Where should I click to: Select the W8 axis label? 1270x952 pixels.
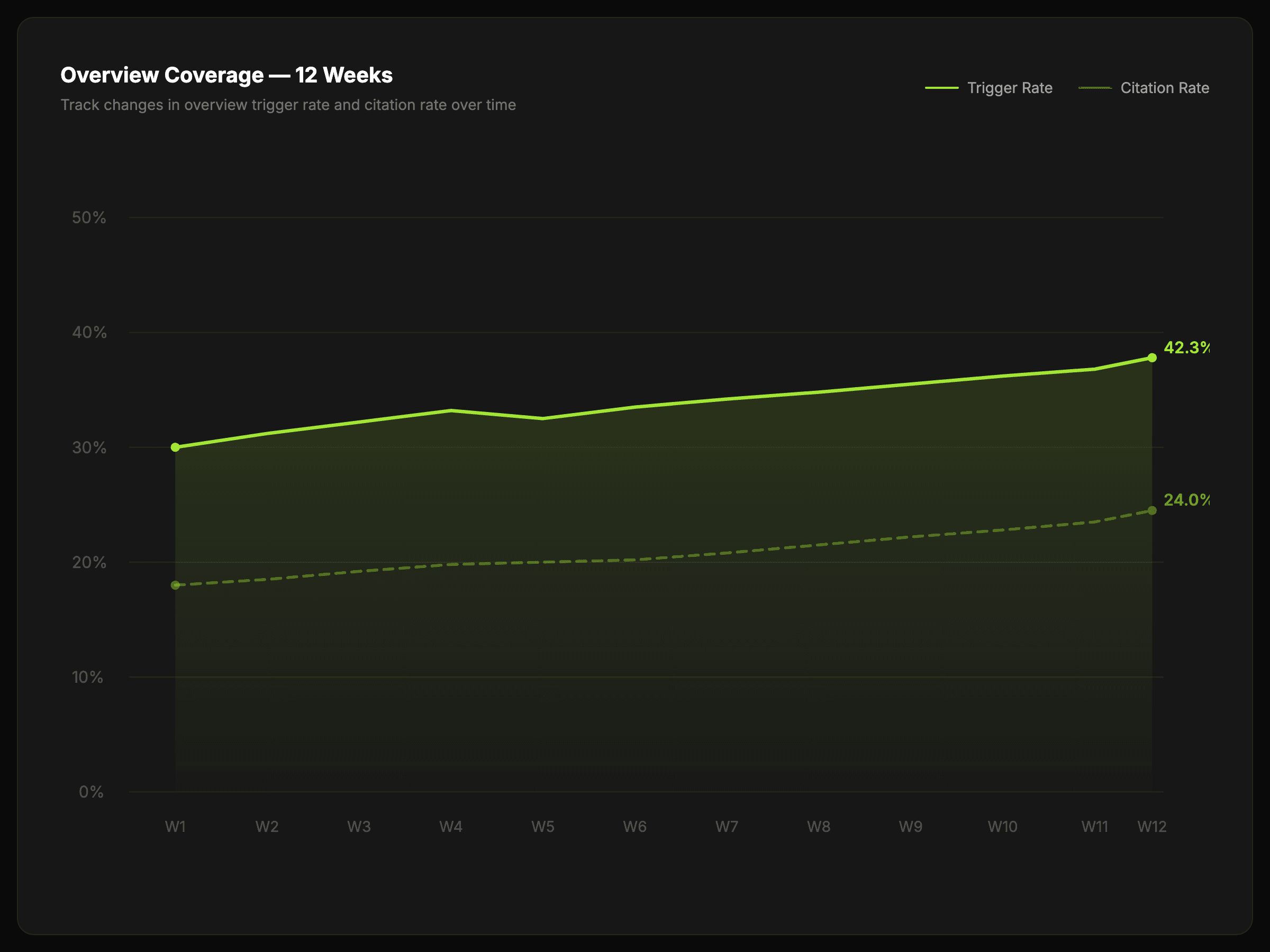pos(818,826)
